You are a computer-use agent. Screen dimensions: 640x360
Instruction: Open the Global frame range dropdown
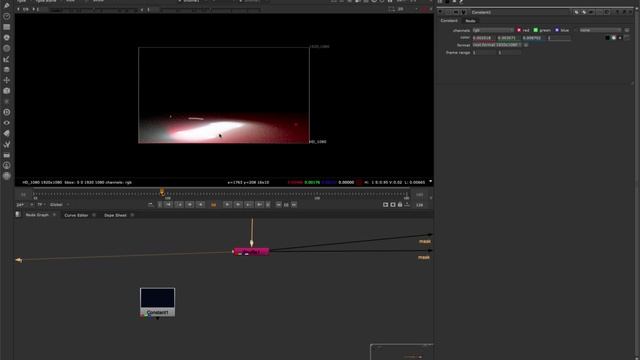point(59,204)
